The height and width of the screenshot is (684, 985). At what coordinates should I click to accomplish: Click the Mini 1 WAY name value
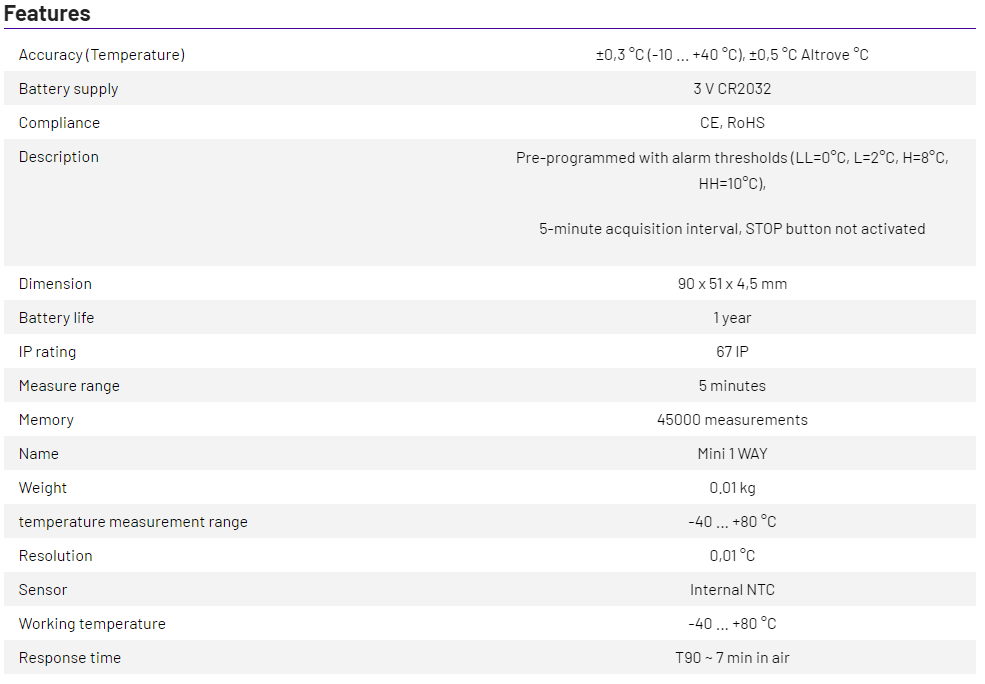click(732, 454)
